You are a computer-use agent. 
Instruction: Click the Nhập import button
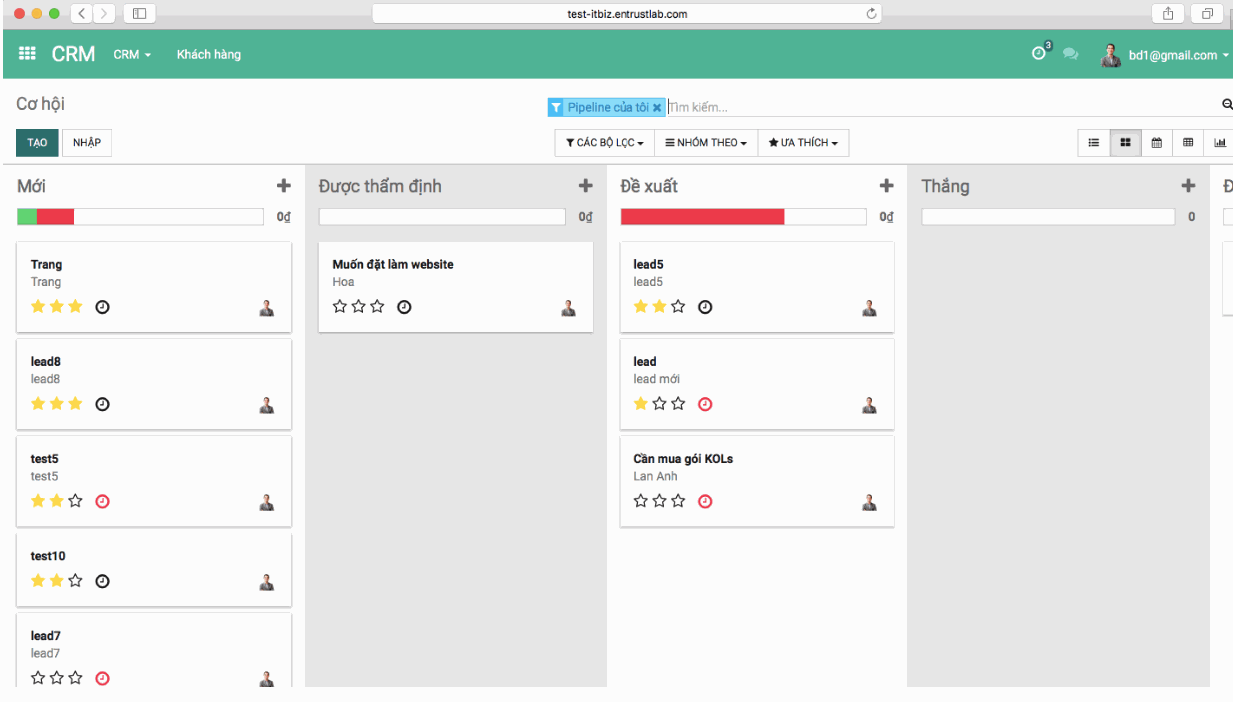(87, 143)
